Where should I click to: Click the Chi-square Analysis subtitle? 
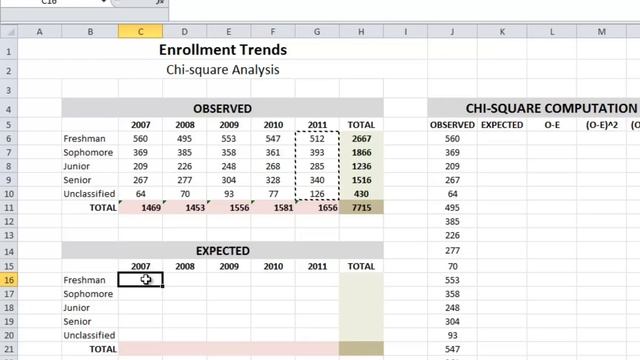coord(223,70)
